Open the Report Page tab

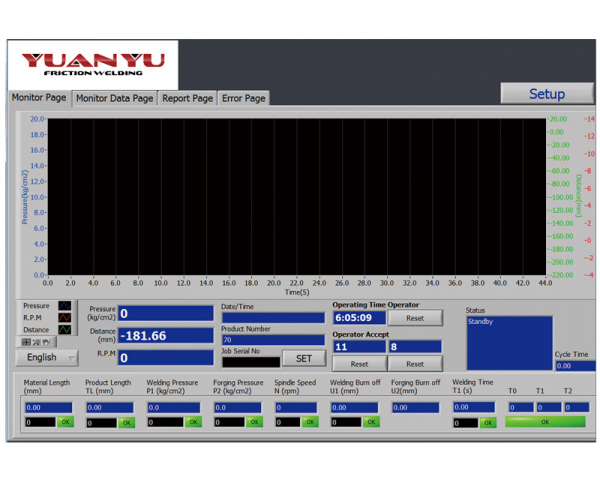pyautogui.click(x=188, y=98)
